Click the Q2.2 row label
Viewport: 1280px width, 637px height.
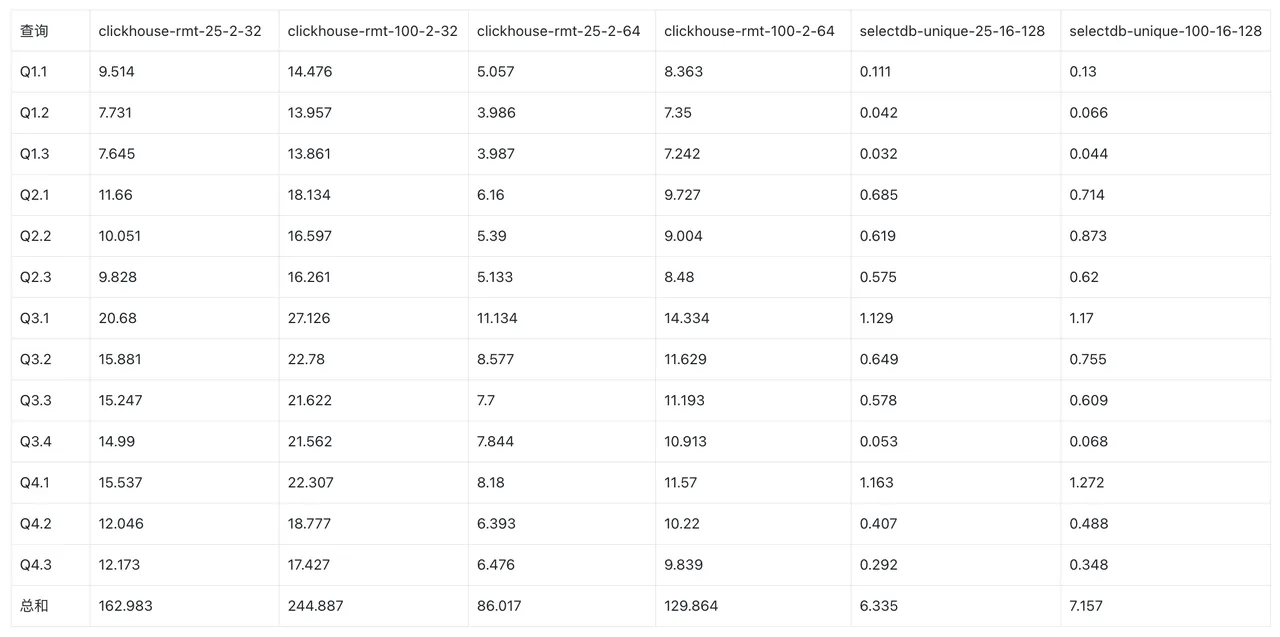click(35, 236)
